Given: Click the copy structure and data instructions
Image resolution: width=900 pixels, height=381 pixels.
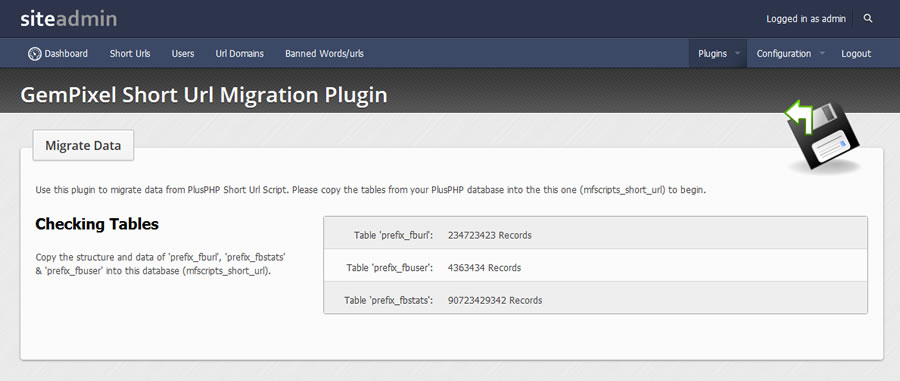Looking at the screenshot, I should 161,264.
